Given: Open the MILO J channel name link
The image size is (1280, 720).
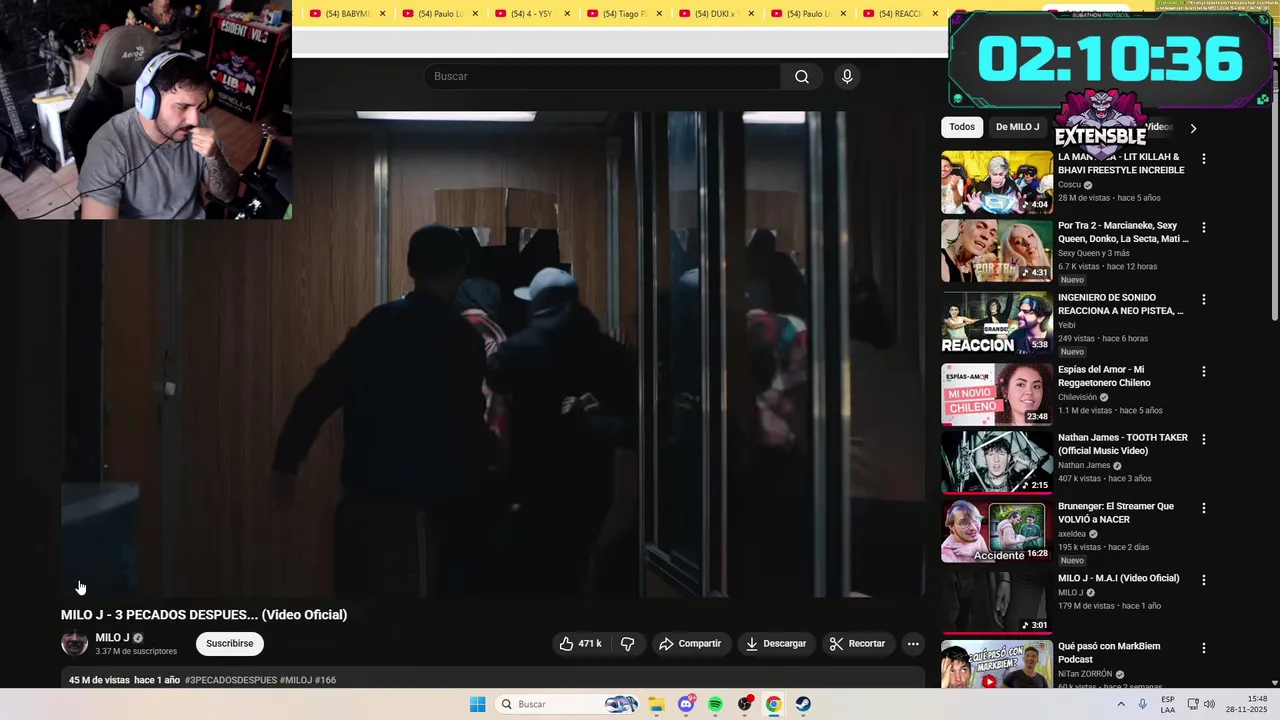Looking at the screenshot, I should 112,638.
